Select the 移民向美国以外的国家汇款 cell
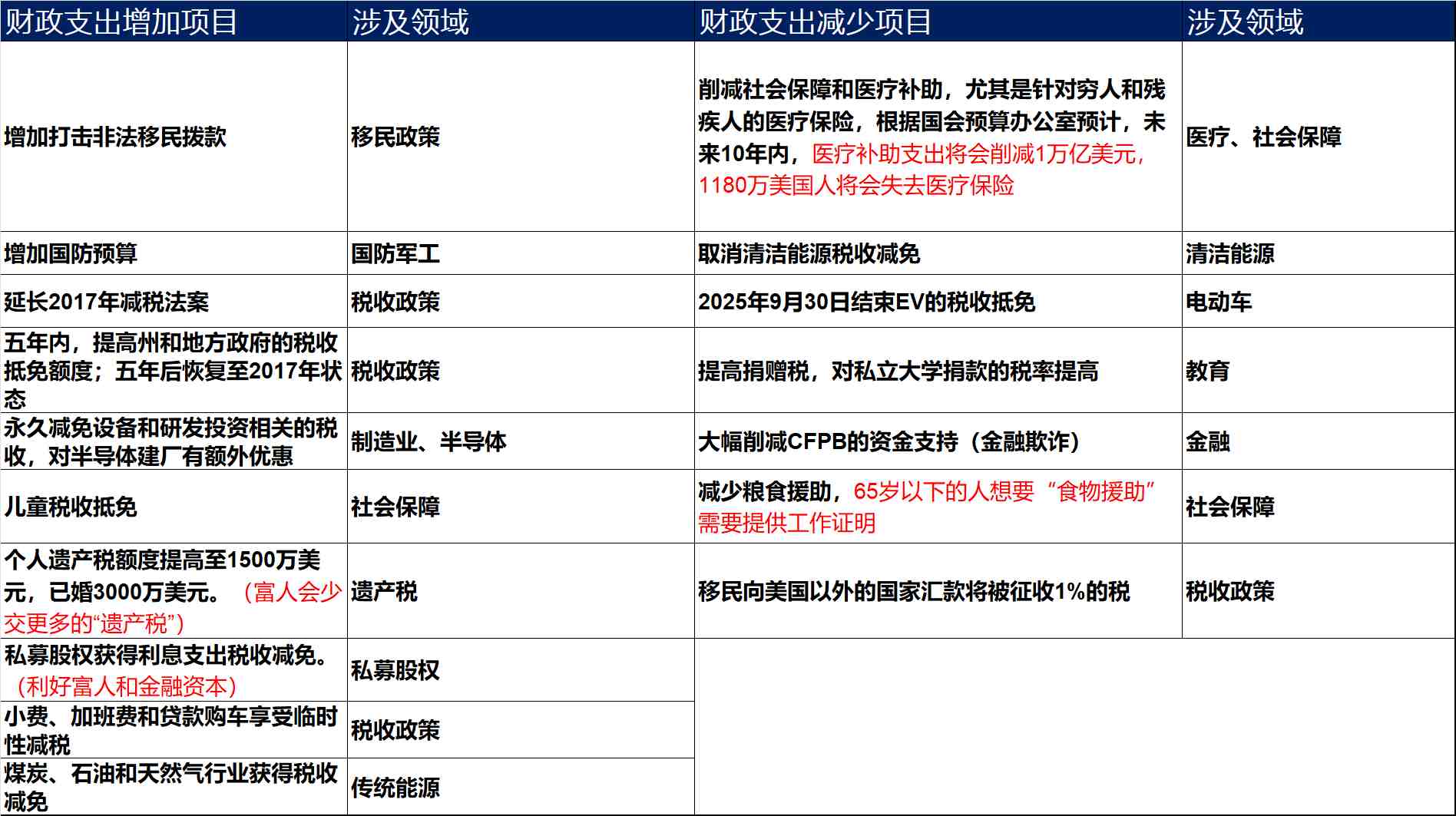1456x816 pixels. click(x=918, y=590)
